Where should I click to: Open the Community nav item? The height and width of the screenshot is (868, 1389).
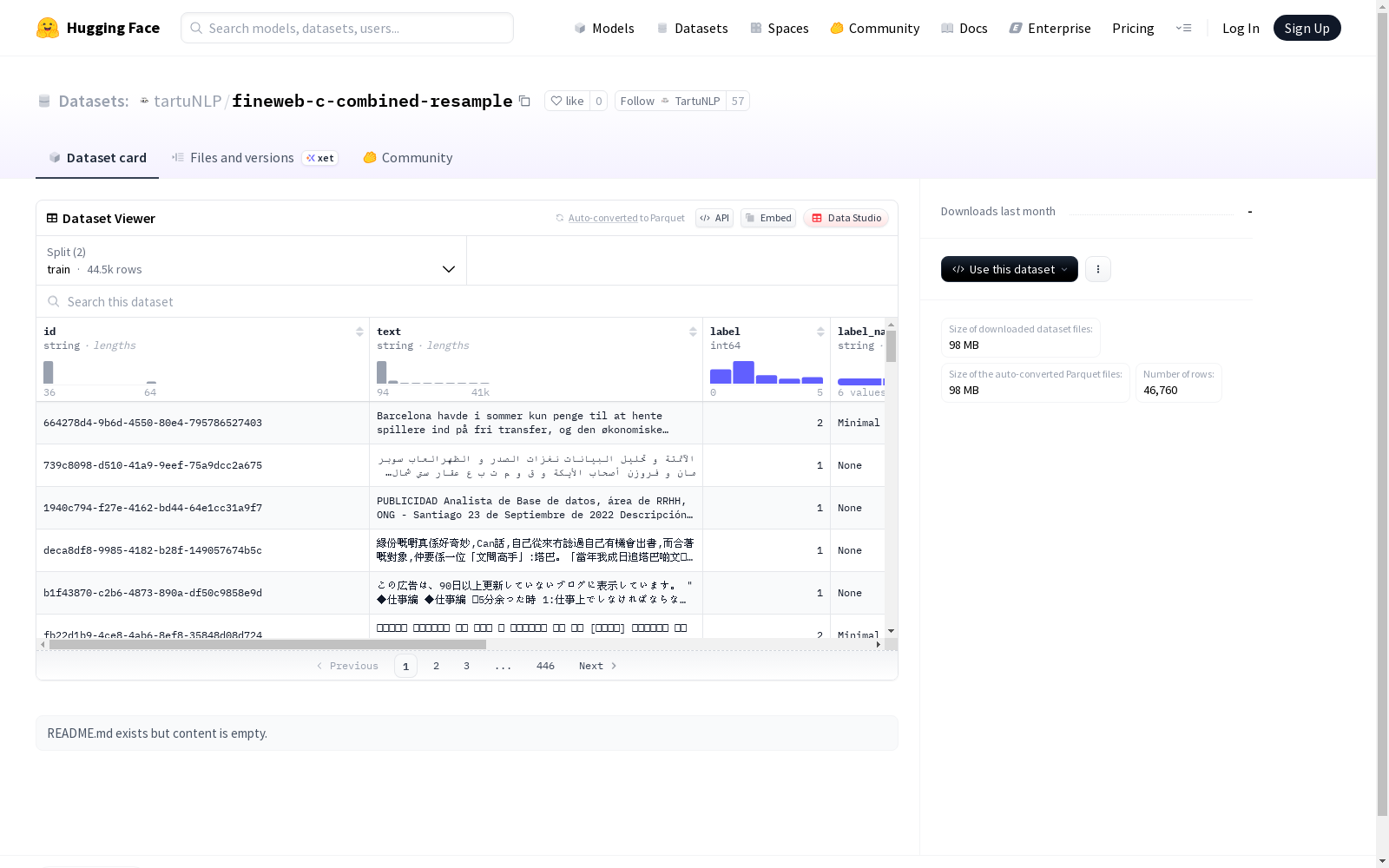click(875, 28)
